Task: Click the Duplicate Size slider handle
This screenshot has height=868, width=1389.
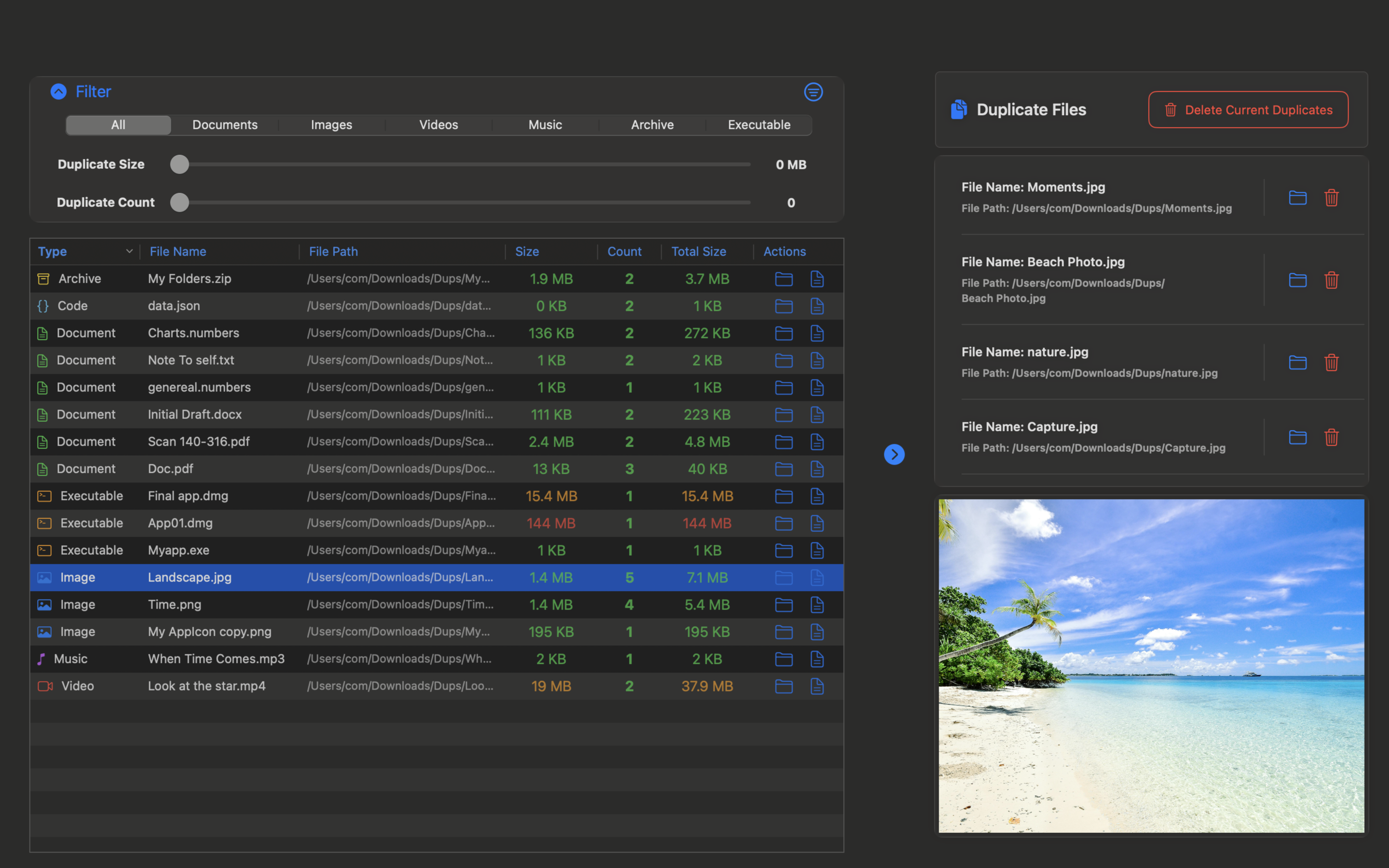Action: coord(179,164)
